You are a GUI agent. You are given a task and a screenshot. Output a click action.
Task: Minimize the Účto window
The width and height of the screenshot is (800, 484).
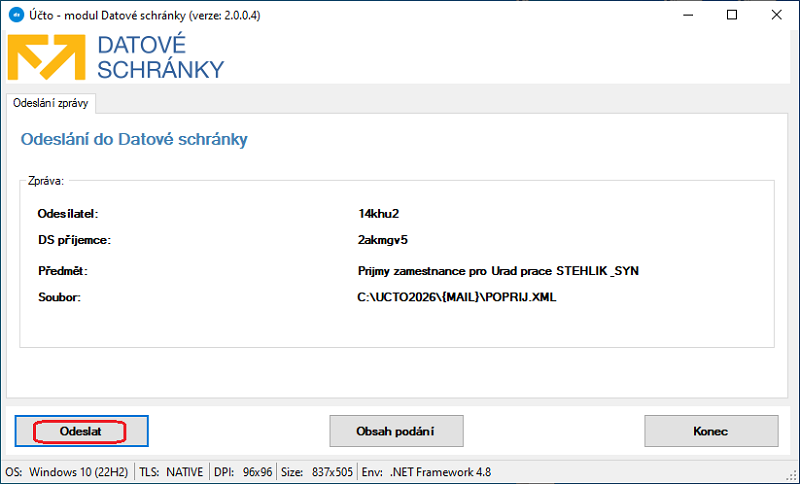[x=687, y=15]
